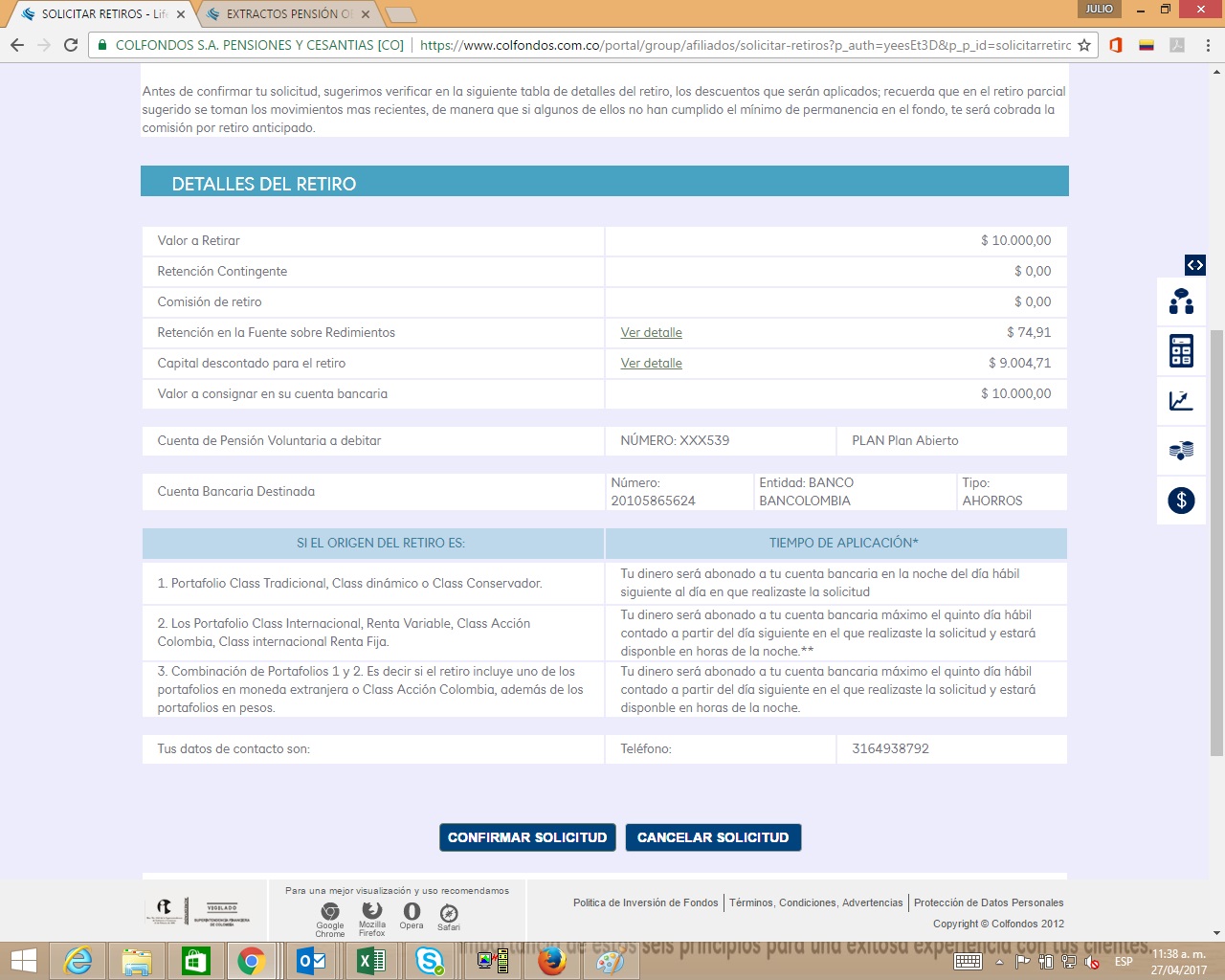This screenshot has width=1225, height=980.
Task: Click the growth chart icon in sidebar
Action: (x=1181, y=401)
